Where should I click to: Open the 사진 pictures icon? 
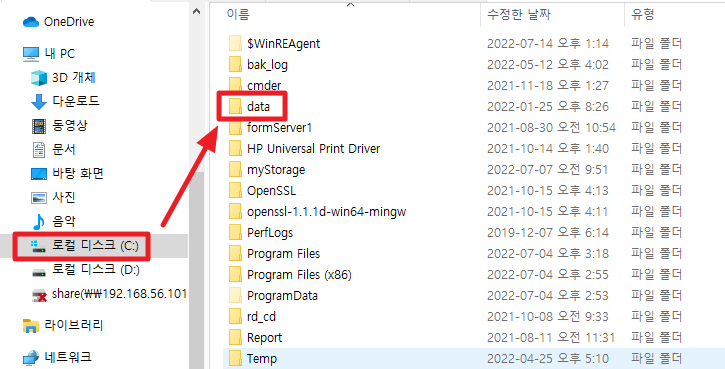39,198
